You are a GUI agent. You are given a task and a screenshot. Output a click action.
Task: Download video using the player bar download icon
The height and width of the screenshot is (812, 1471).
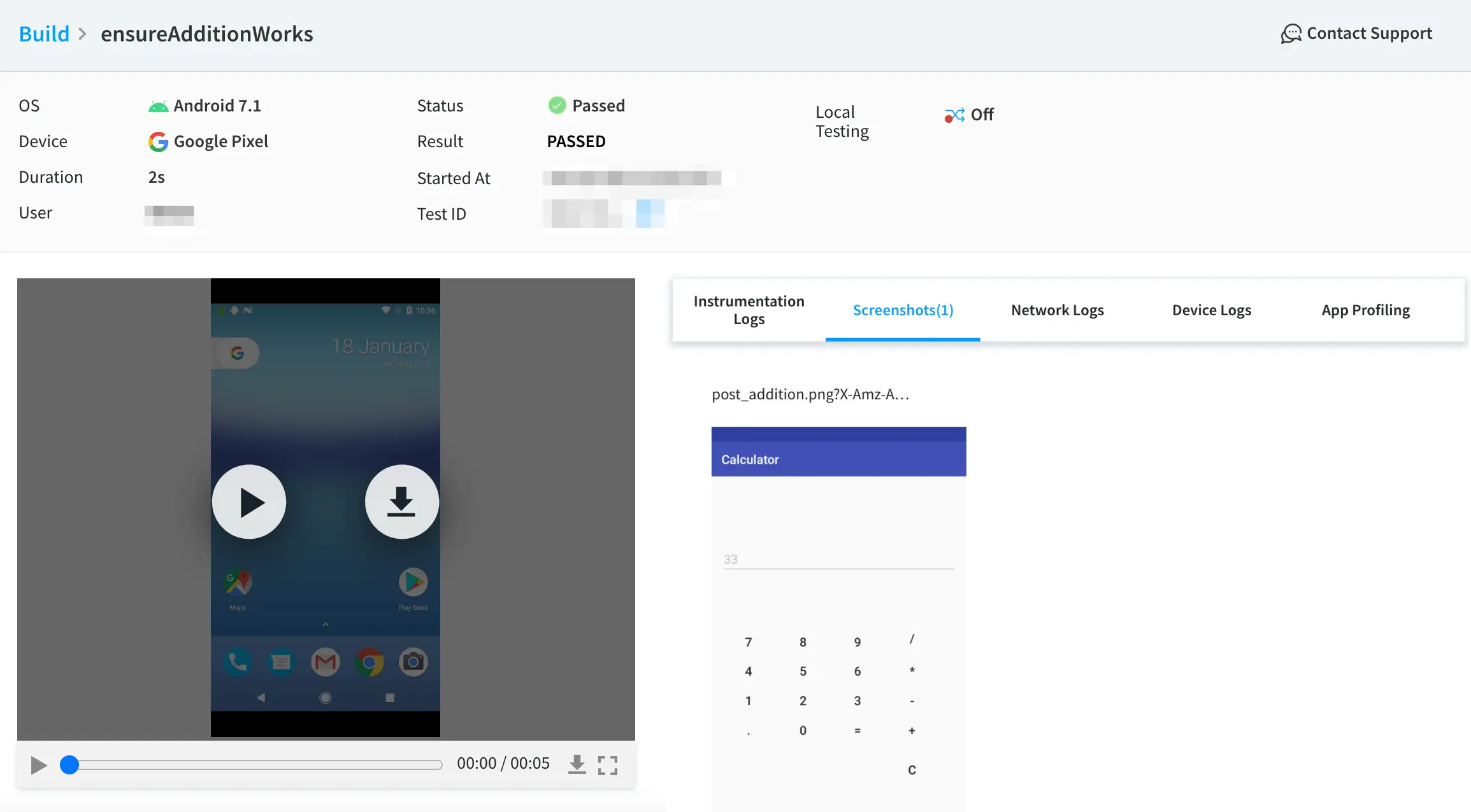[577, 764]
